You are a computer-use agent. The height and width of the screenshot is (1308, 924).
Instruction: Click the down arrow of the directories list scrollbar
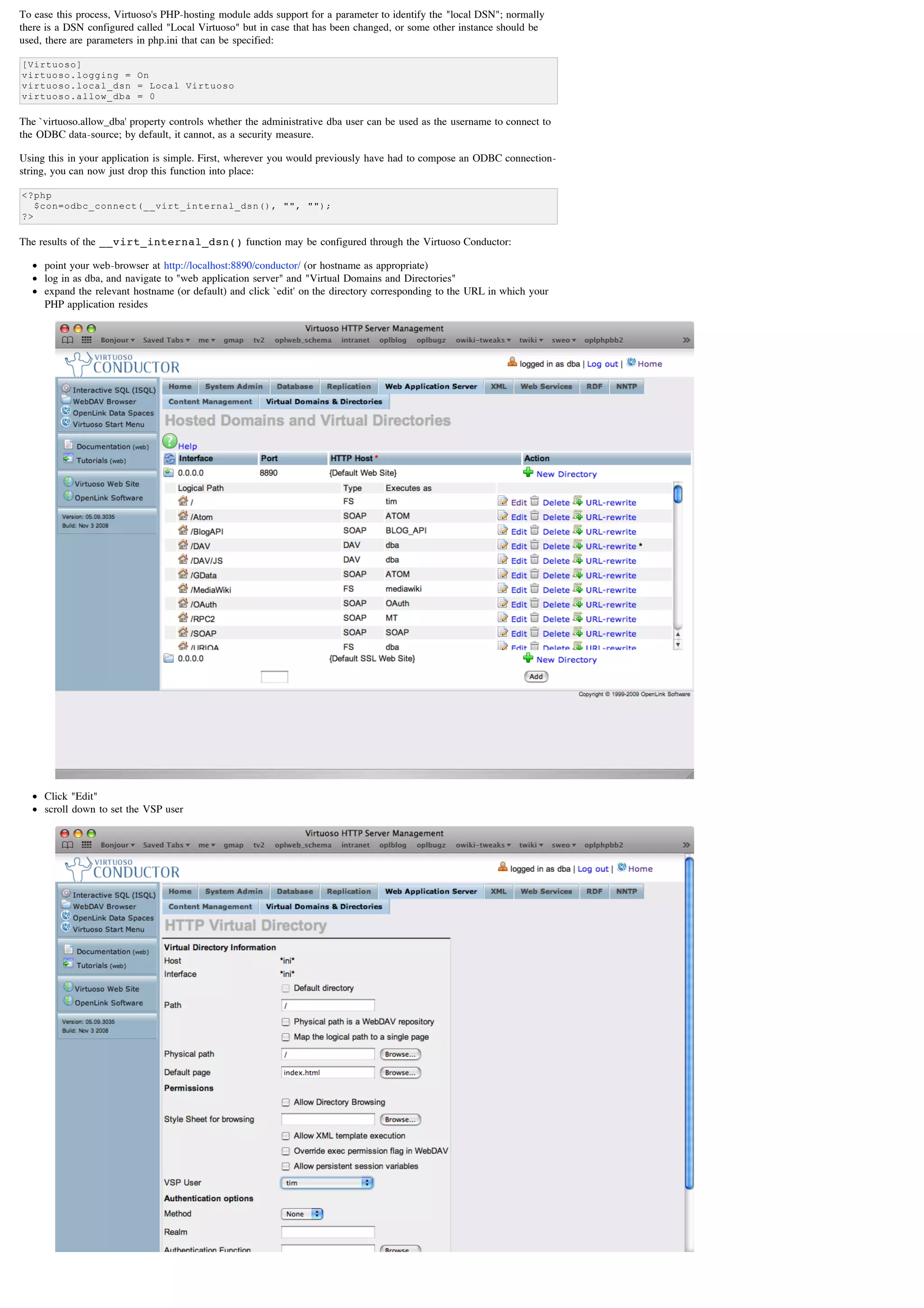(x=678, y=645)
